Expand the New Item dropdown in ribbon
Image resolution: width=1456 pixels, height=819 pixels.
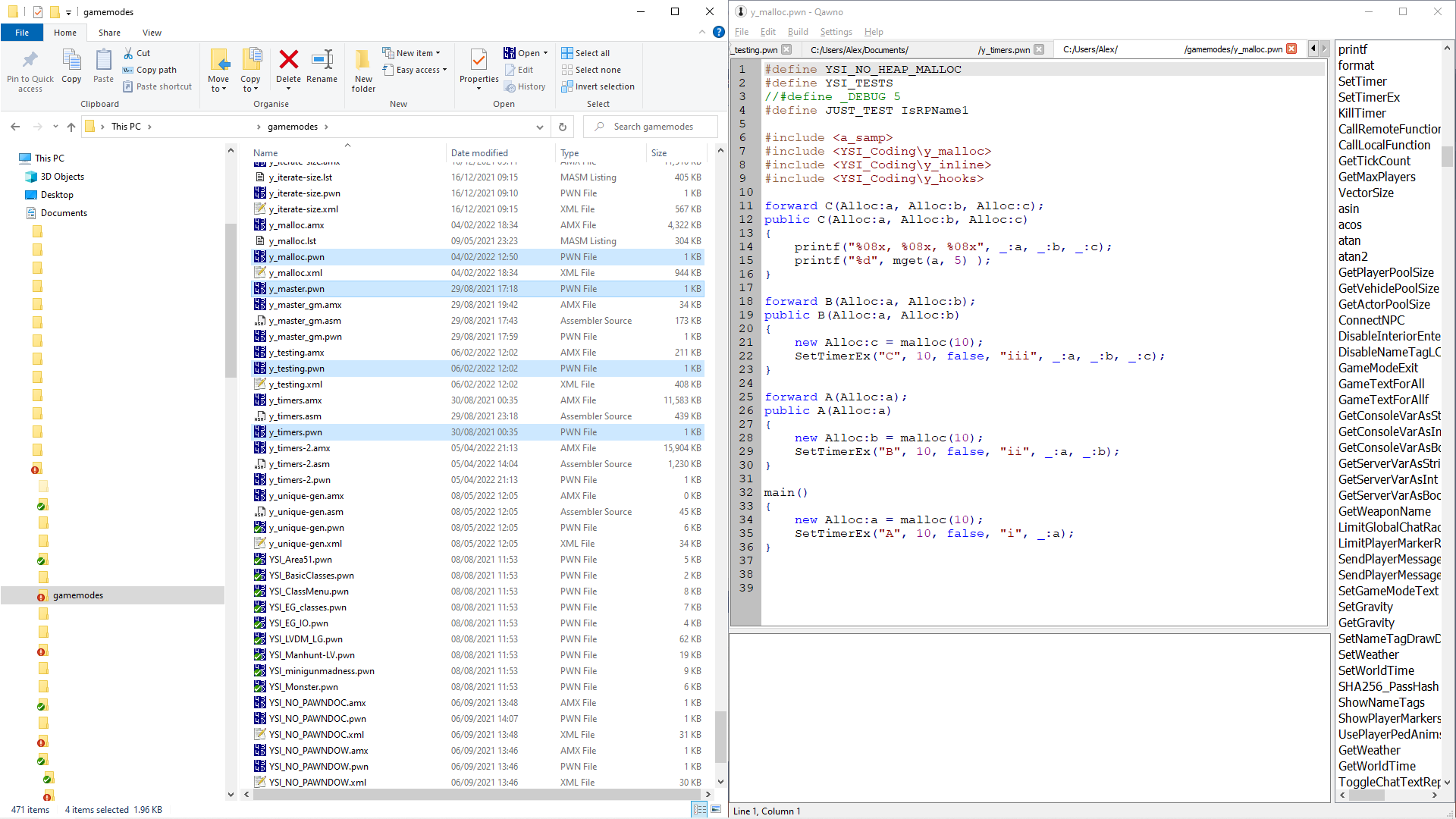point(438,52)
